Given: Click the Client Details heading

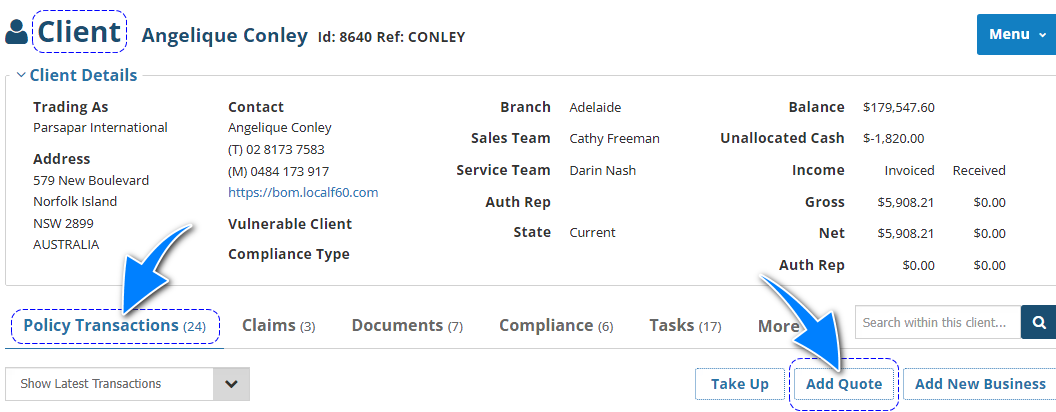Looking at the screenshot, I should coord(83,75).
